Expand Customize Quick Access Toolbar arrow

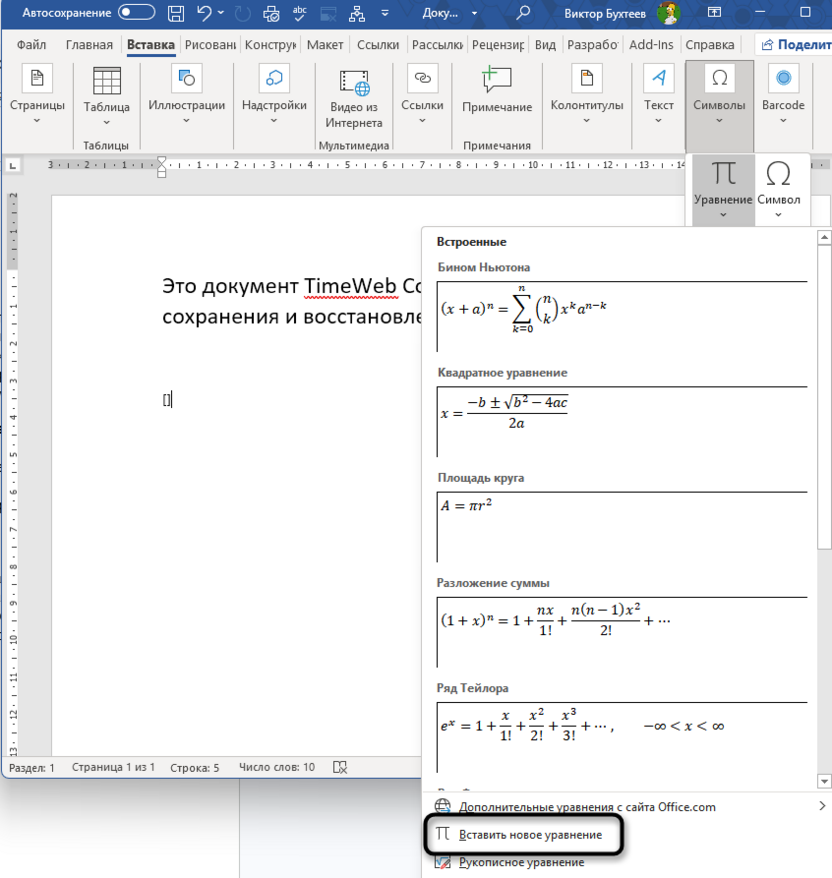click(385, 13)
